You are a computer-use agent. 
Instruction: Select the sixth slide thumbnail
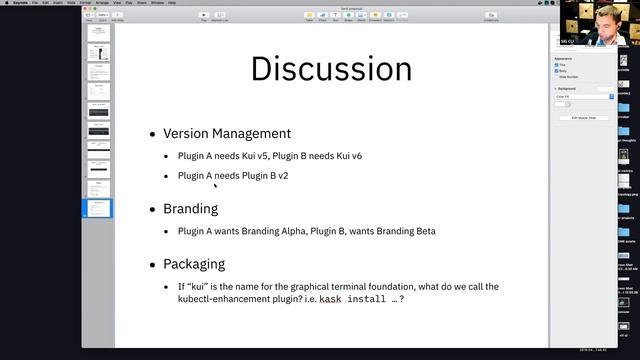(x=99, y=131)
